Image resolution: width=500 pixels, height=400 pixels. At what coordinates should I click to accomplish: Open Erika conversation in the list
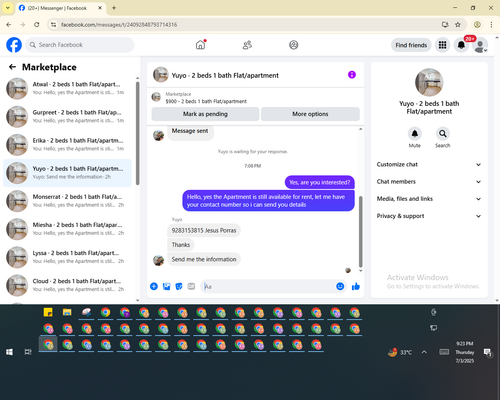(x=67, y=145)
